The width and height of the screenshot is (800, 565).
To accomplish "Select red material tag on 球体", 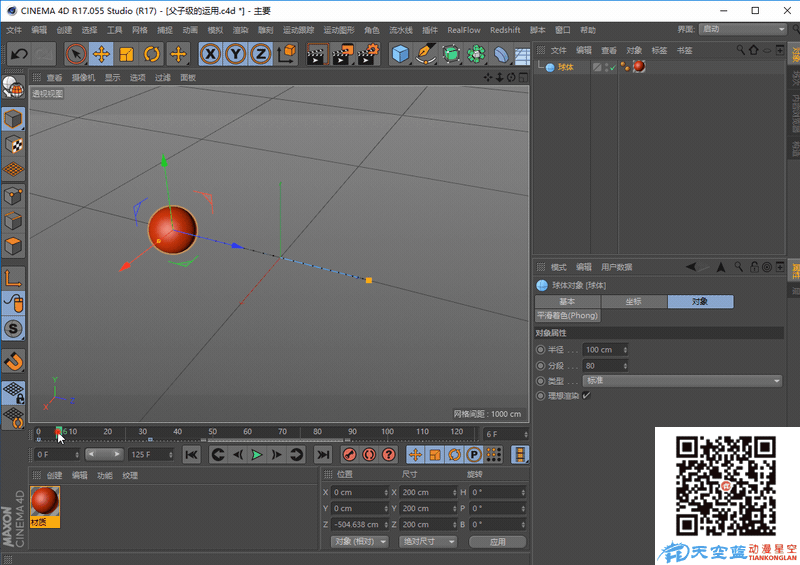I will click(639, 66).
